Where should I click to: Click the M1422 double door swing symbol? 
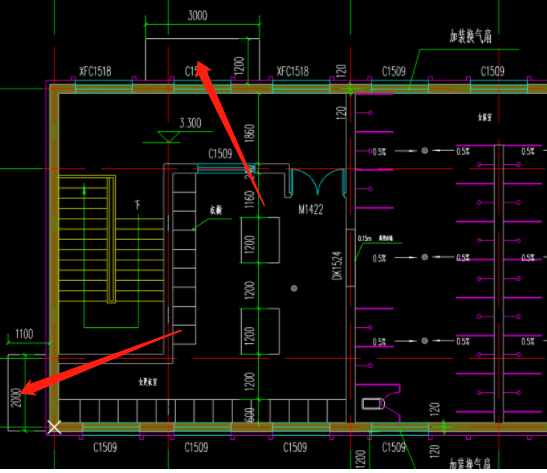[318, 182]
